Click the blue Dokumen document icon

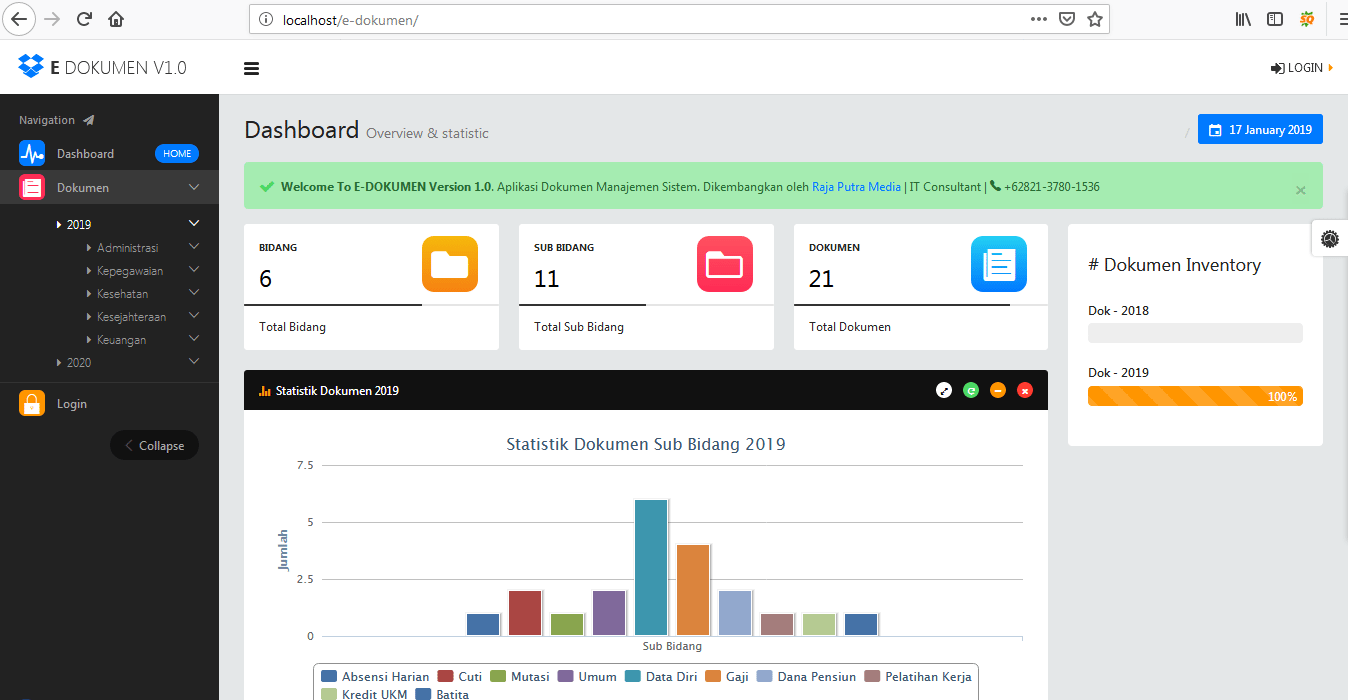[x=998, y=264]
